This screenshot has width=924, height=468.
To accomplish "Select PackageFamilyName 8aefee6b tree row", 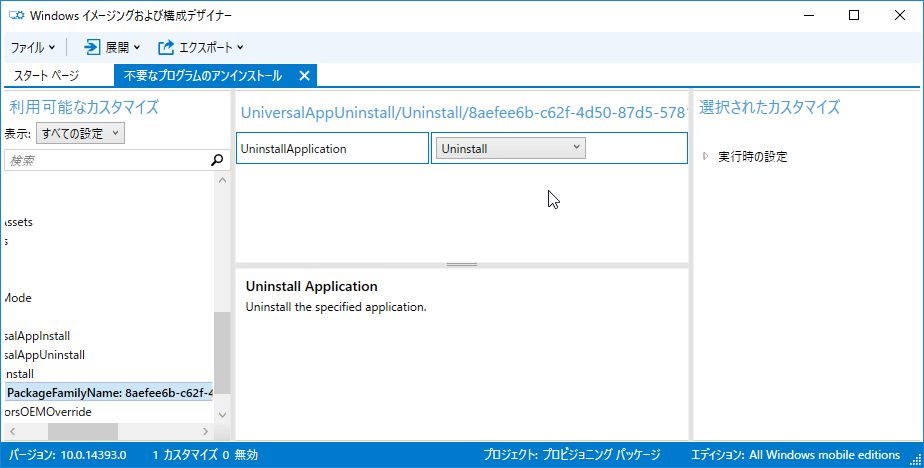I will [x=109, y=393].
